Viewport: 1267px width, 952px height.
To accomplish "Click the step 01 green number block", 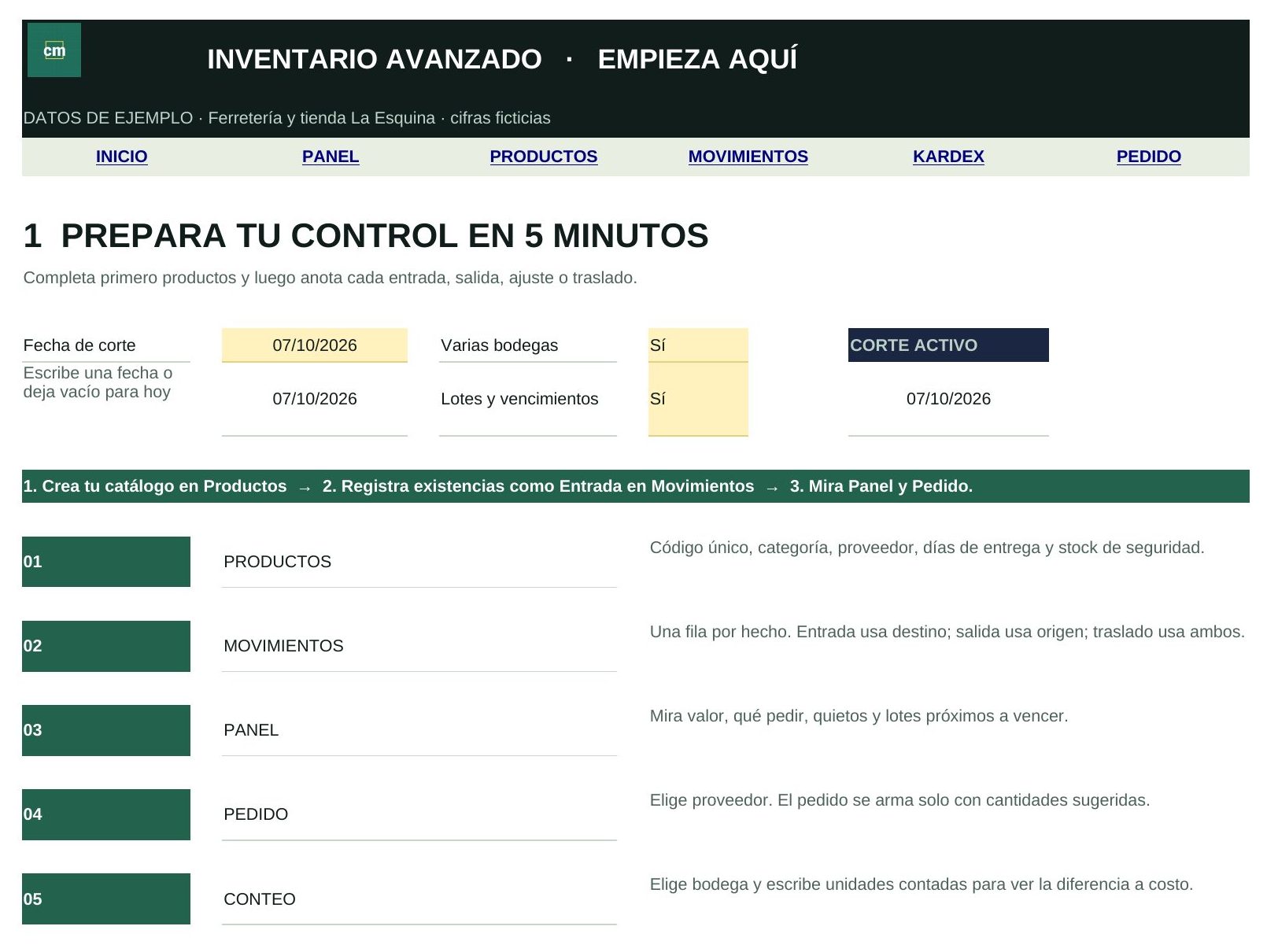I will pyautogui.click(x=106, y=562).
